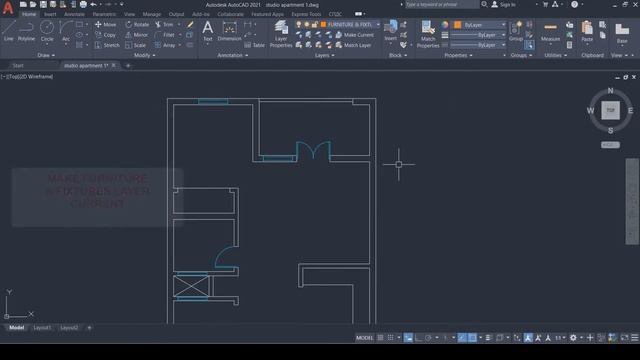Open the Manage ribbon tab
The height and width of the screenshot is (360, 640).
(152, 14)
